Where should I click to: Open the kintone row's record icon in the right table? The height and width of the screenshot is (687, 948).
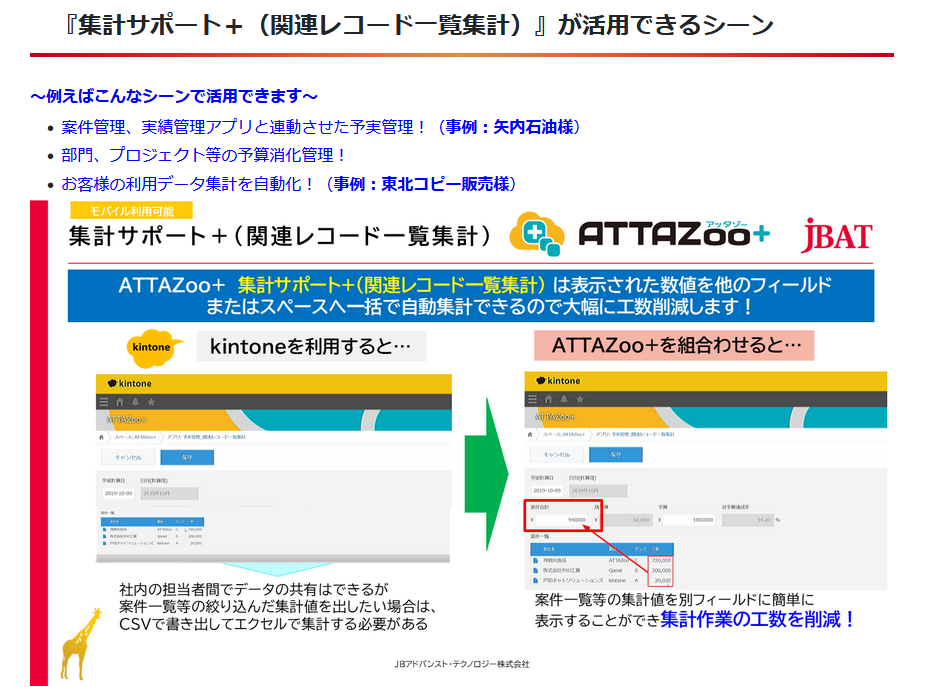[x=535, y=581]
